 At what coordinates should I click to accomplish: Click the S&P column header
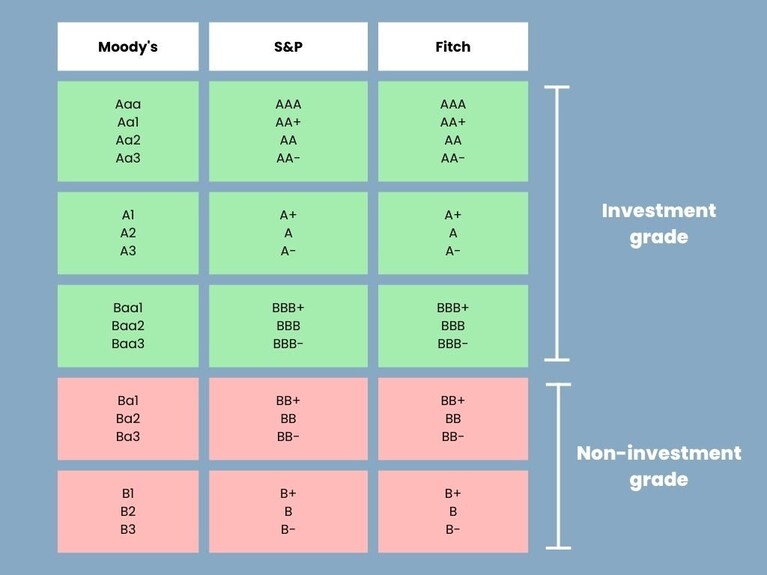[x=288, y=46]
